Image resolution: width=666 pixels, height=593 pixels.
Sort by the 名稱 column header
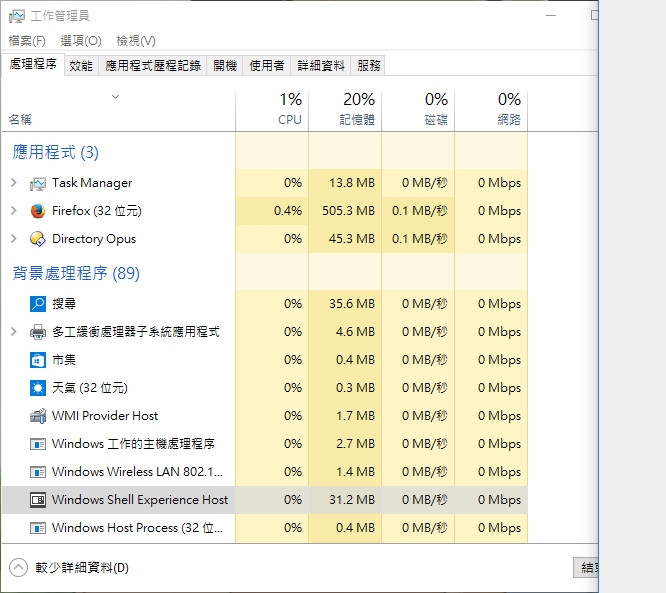(x=118, y=110)
